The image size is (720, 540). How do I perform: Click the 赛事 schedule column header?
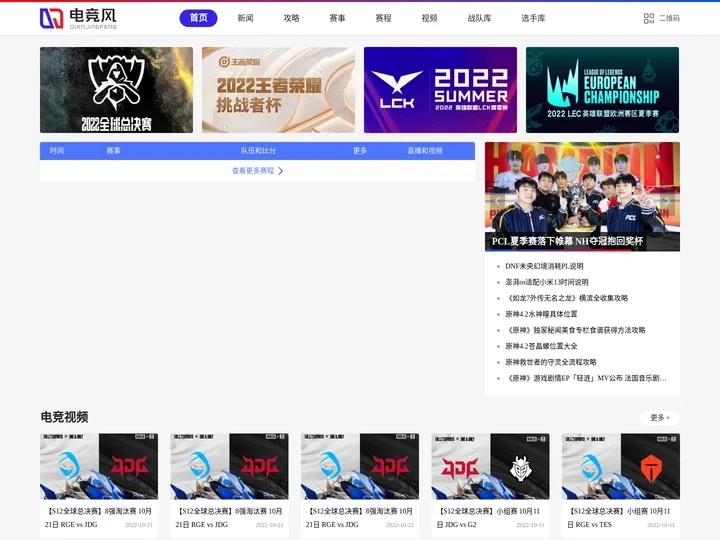point(113,151)
